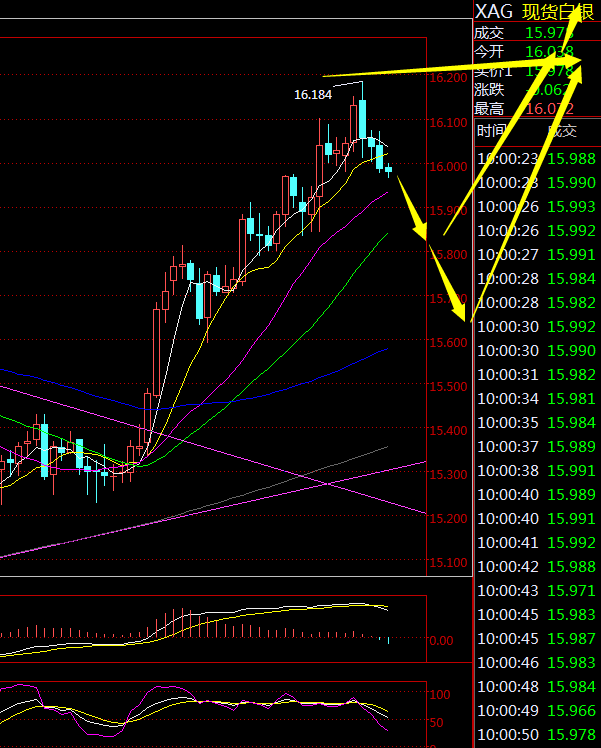Select the 10:00:42 tick at 15.988
Image resolution: width=601 pixels, height=748 pixels.
click(x=537, y=567)
